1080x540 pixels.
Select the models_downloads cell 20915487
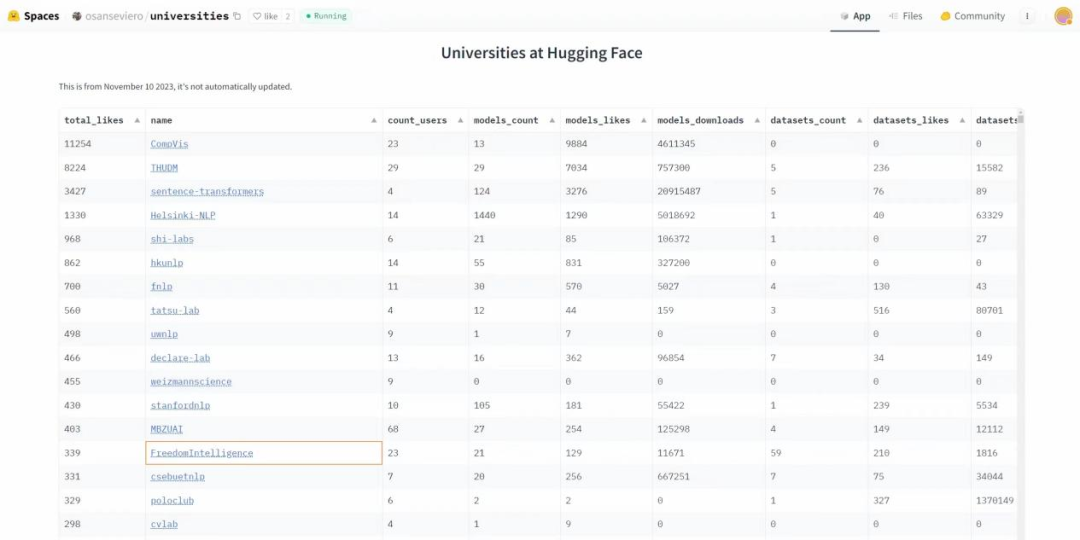[708, 191]
